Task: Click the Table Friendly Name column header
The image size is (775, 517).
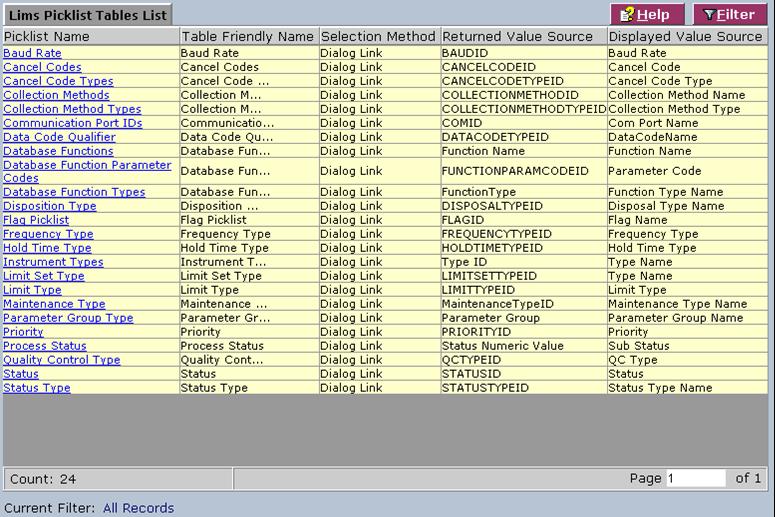Action: 249,37
